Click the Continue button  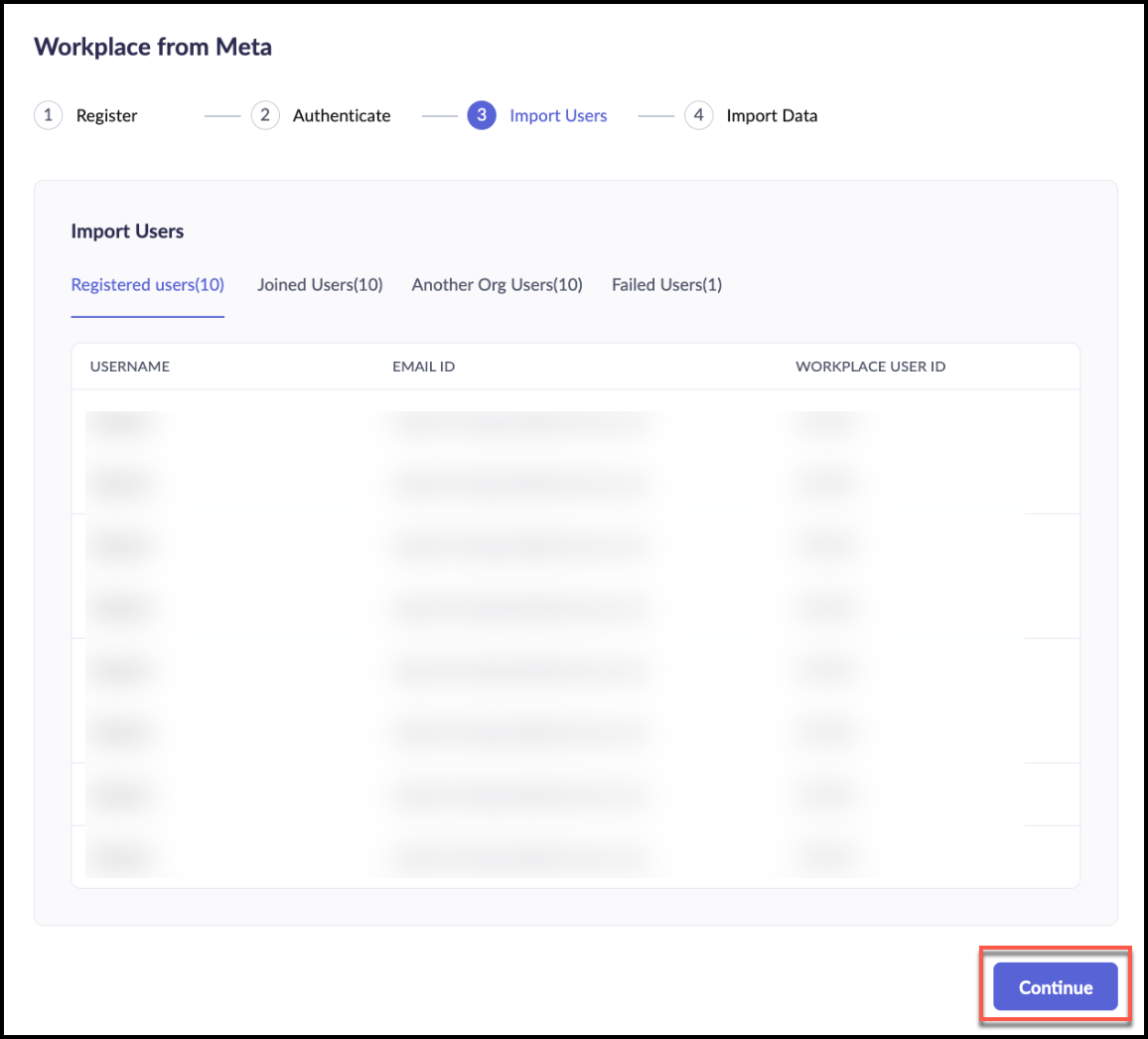point(1055,986)
